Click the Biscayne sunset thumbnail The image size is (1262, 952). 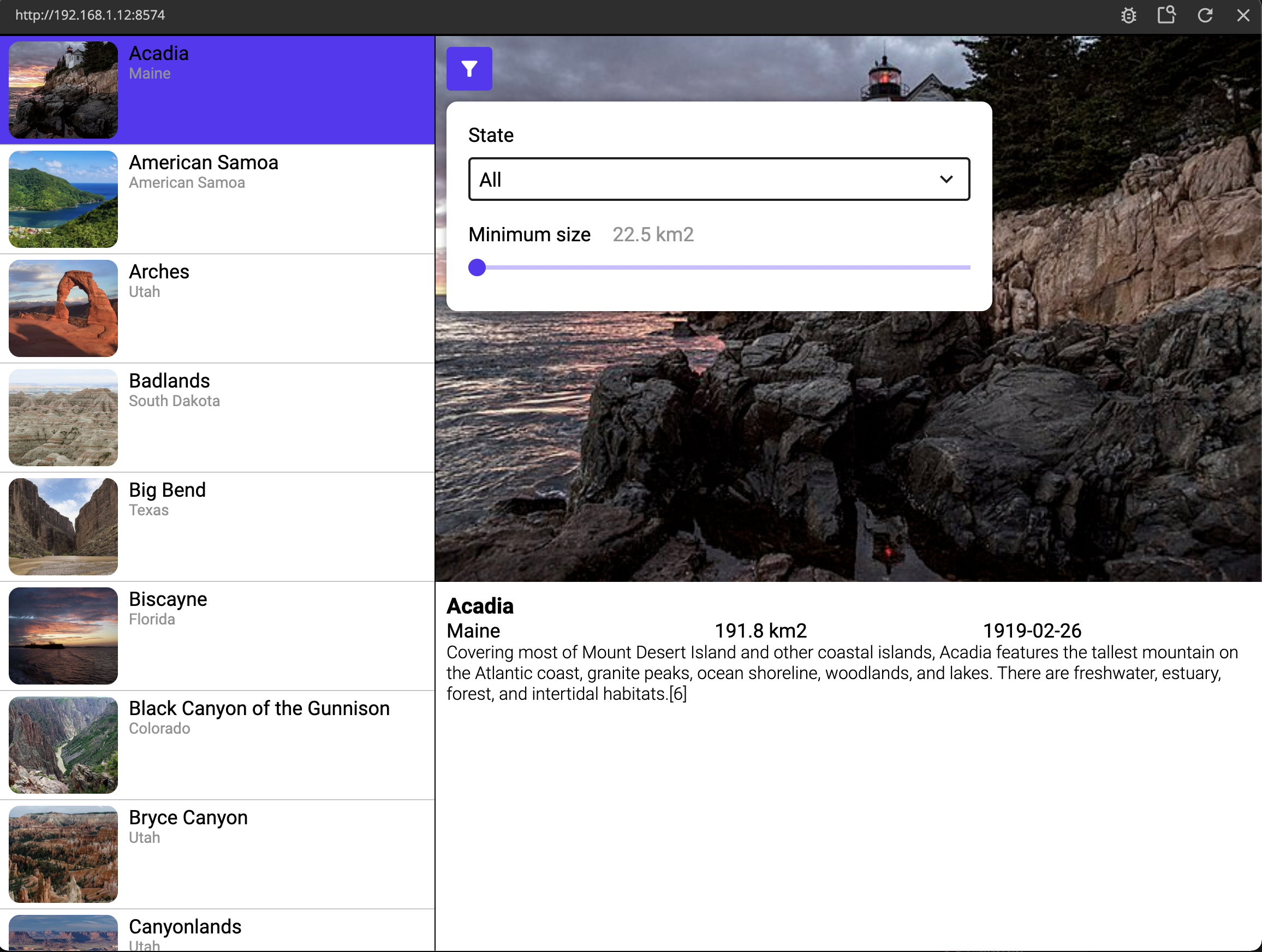click(x=63, y=636)
